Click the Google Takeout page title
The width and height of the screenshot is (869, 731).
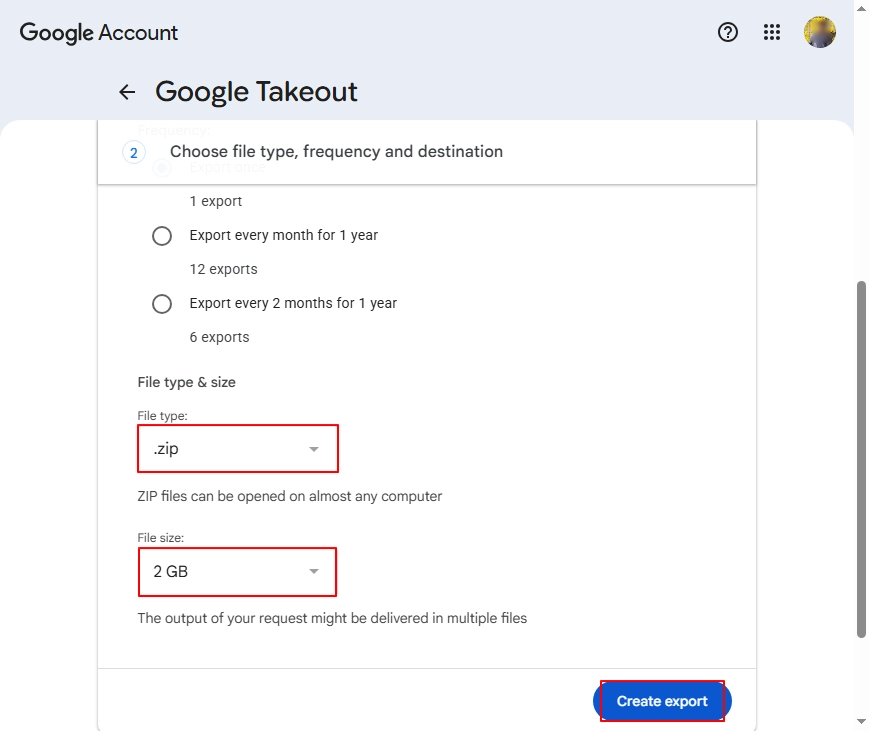coord(256,91)
